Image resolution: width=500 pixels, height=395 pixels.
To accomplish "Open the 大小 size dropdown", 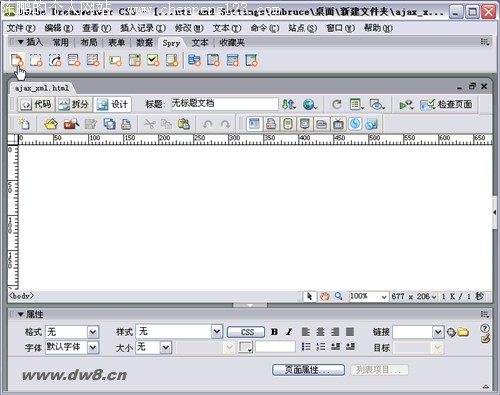I will pyautogui.click(x=166, y=347).
